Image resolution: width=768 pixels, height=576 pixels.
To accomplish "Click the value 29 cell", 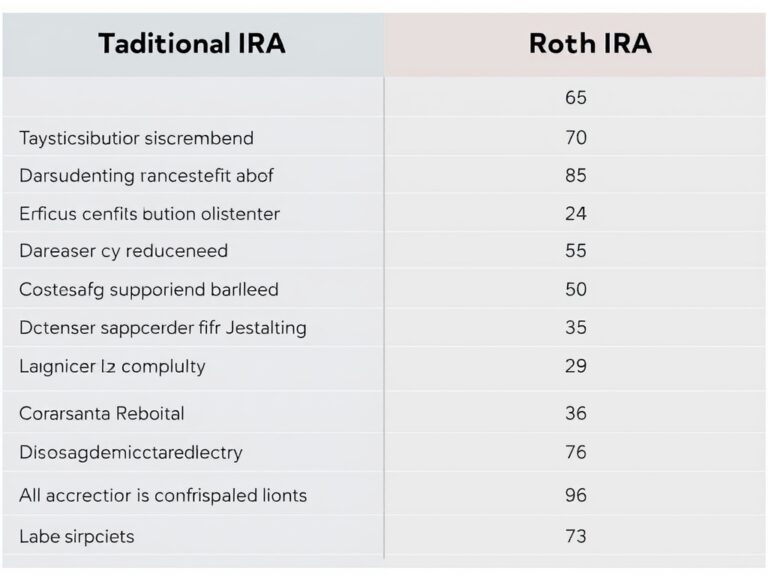I will tap(575, 366).
